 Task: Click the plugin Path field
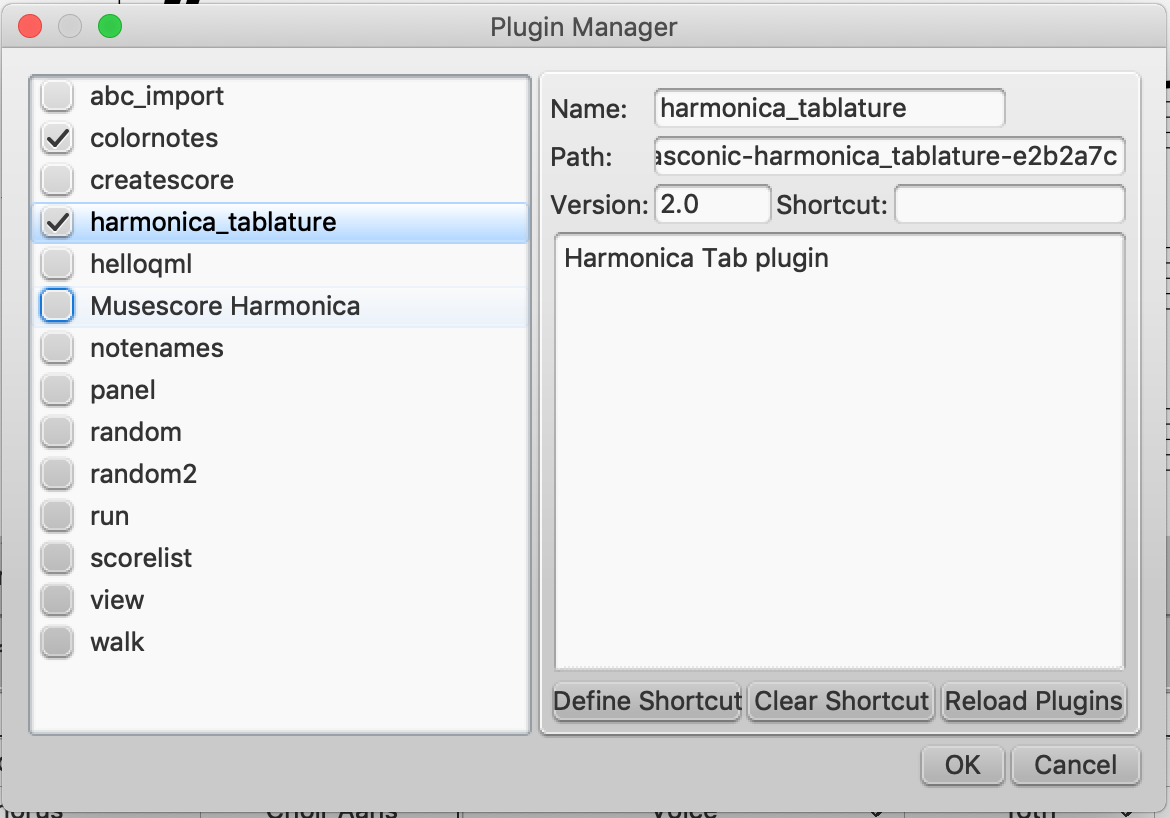(x=889, y=156)
